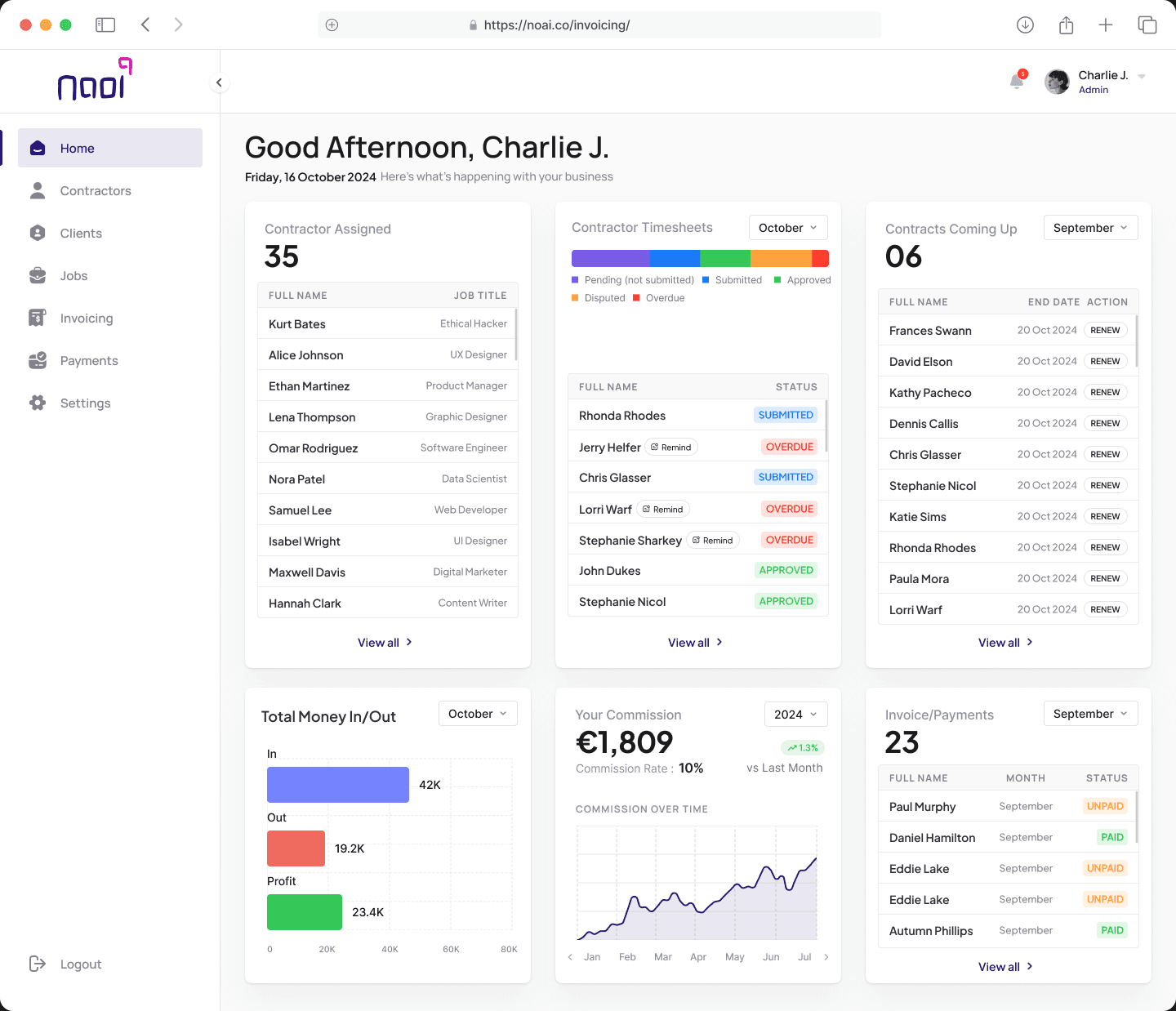Image resolution: width=1176 pixels, height=1011 pixels.
Task: Renew Paula Mora's contract
Action: pos(1105,578)
